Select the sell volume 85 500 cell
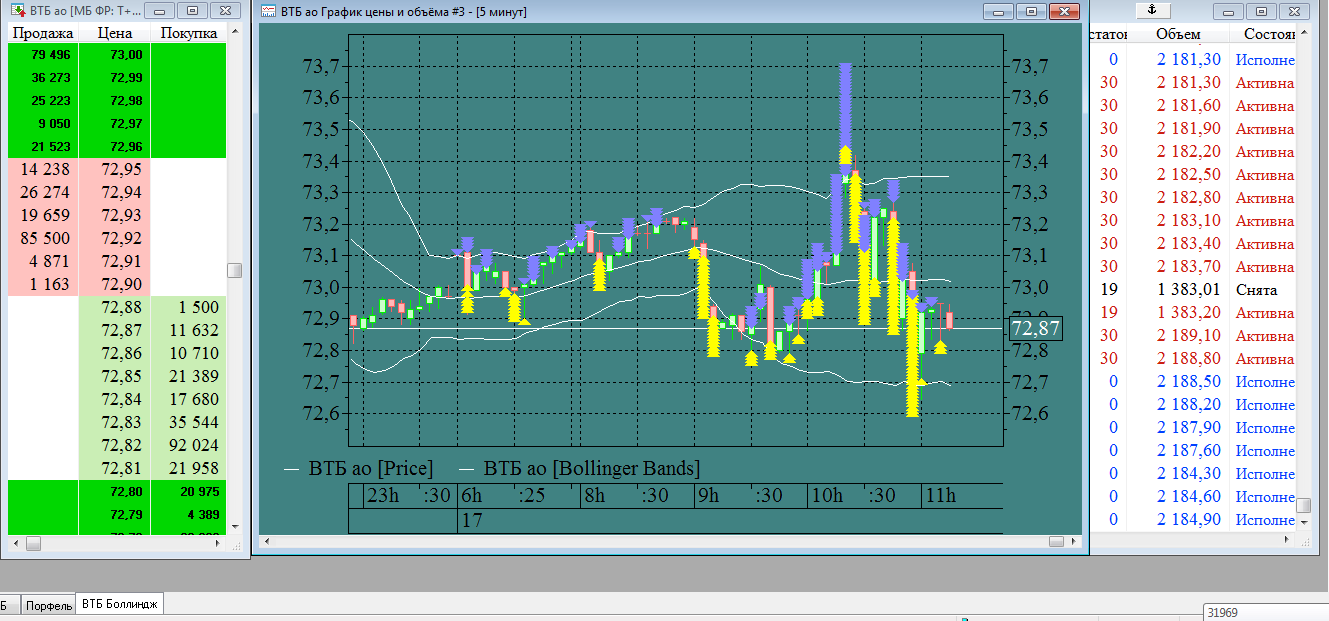Screen dimensions: 1329x621 (x=43, y=239)
